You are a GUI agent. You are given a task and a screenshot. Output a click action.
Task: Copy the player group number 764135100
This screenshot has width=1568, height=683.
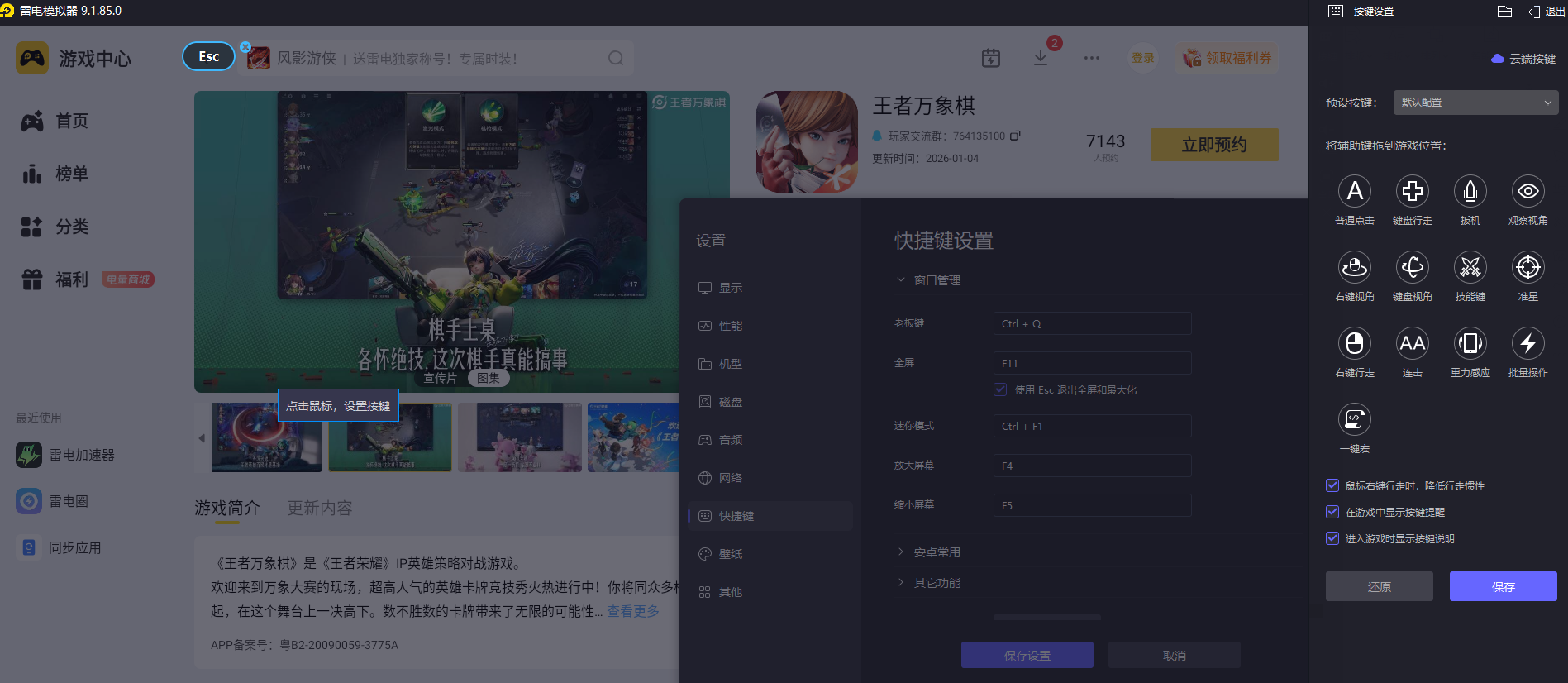click(x=1015, y=136)
